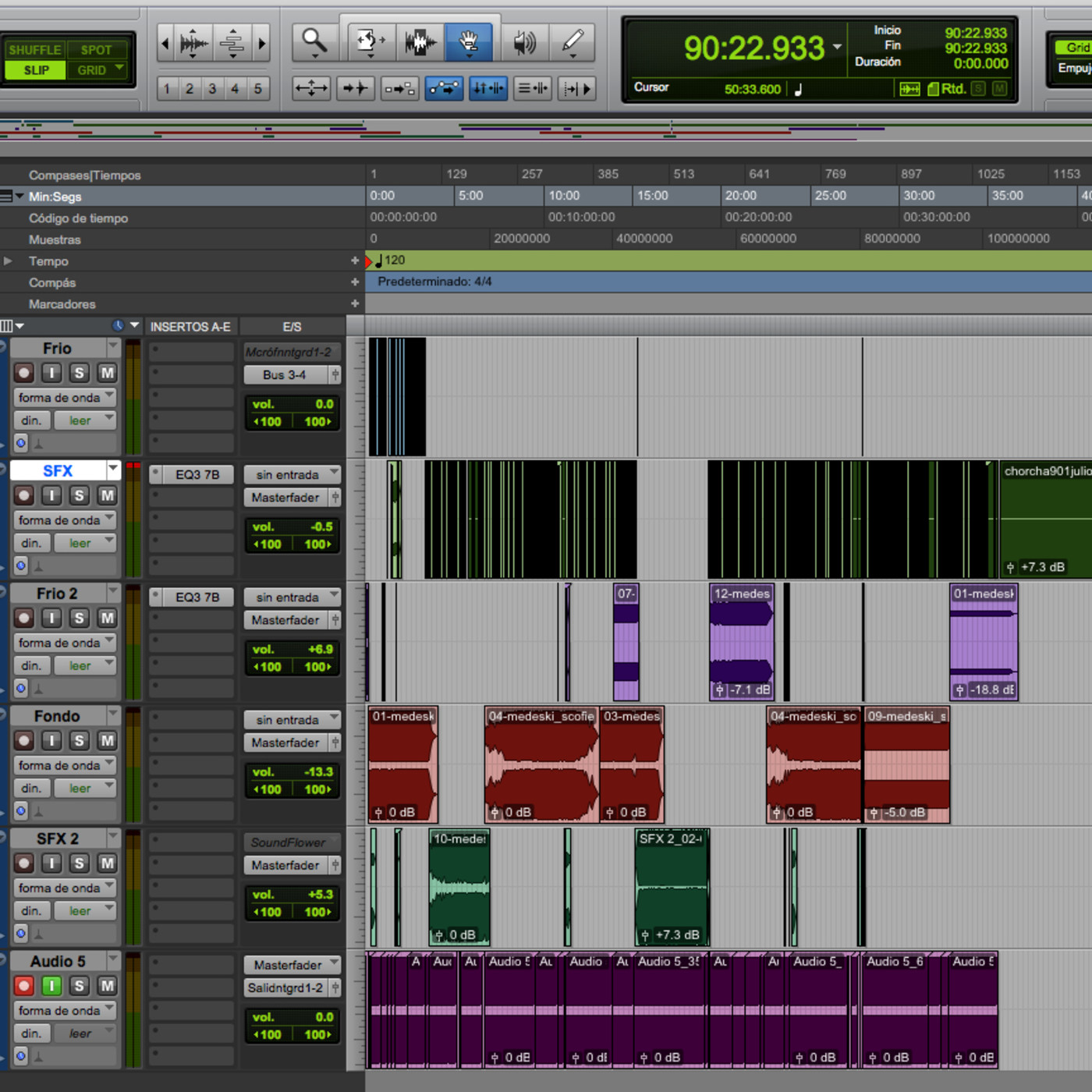Select the Grabber hand tool
This screenshot has width=1092, height=1092.
469,41
